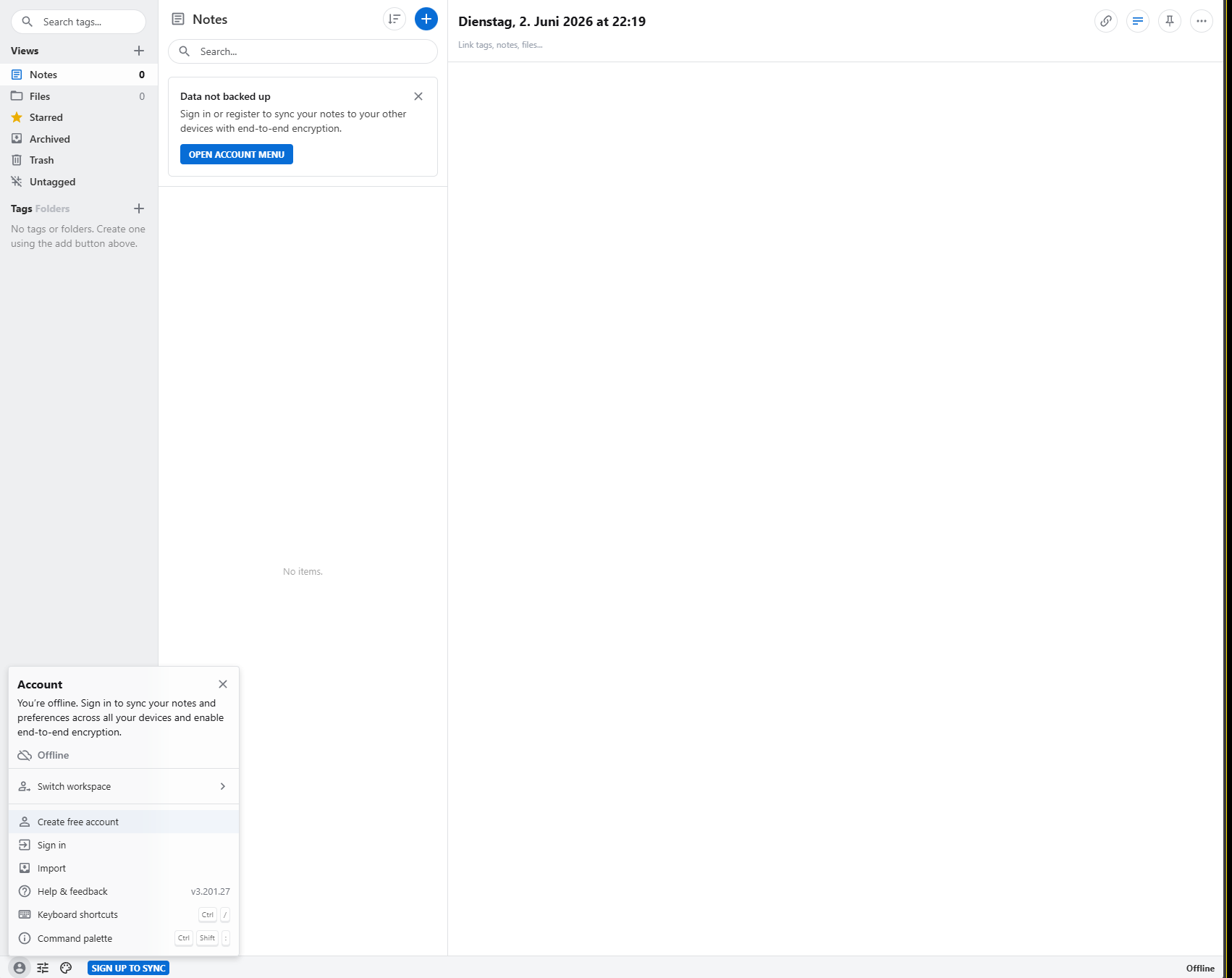Click the OPEN ACCOUNT MENU button
1232x978 pixels.
(237, 154)
